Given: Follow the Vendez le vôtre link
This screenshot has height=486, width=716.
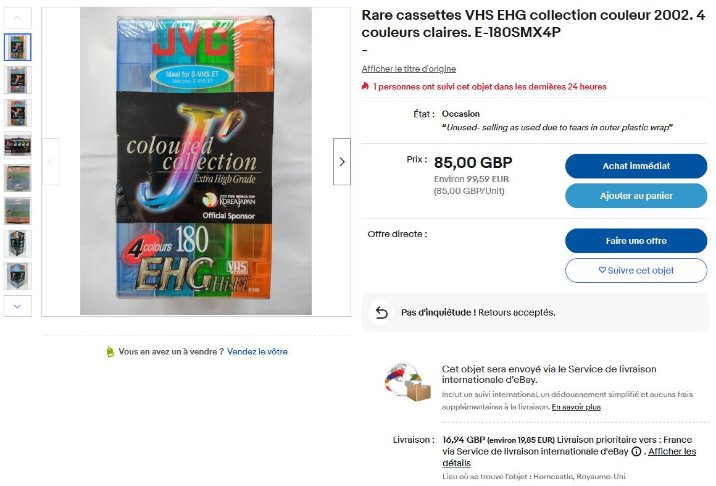Looking at the screenshot, I should pyautogui.click(x=257, y=352).
